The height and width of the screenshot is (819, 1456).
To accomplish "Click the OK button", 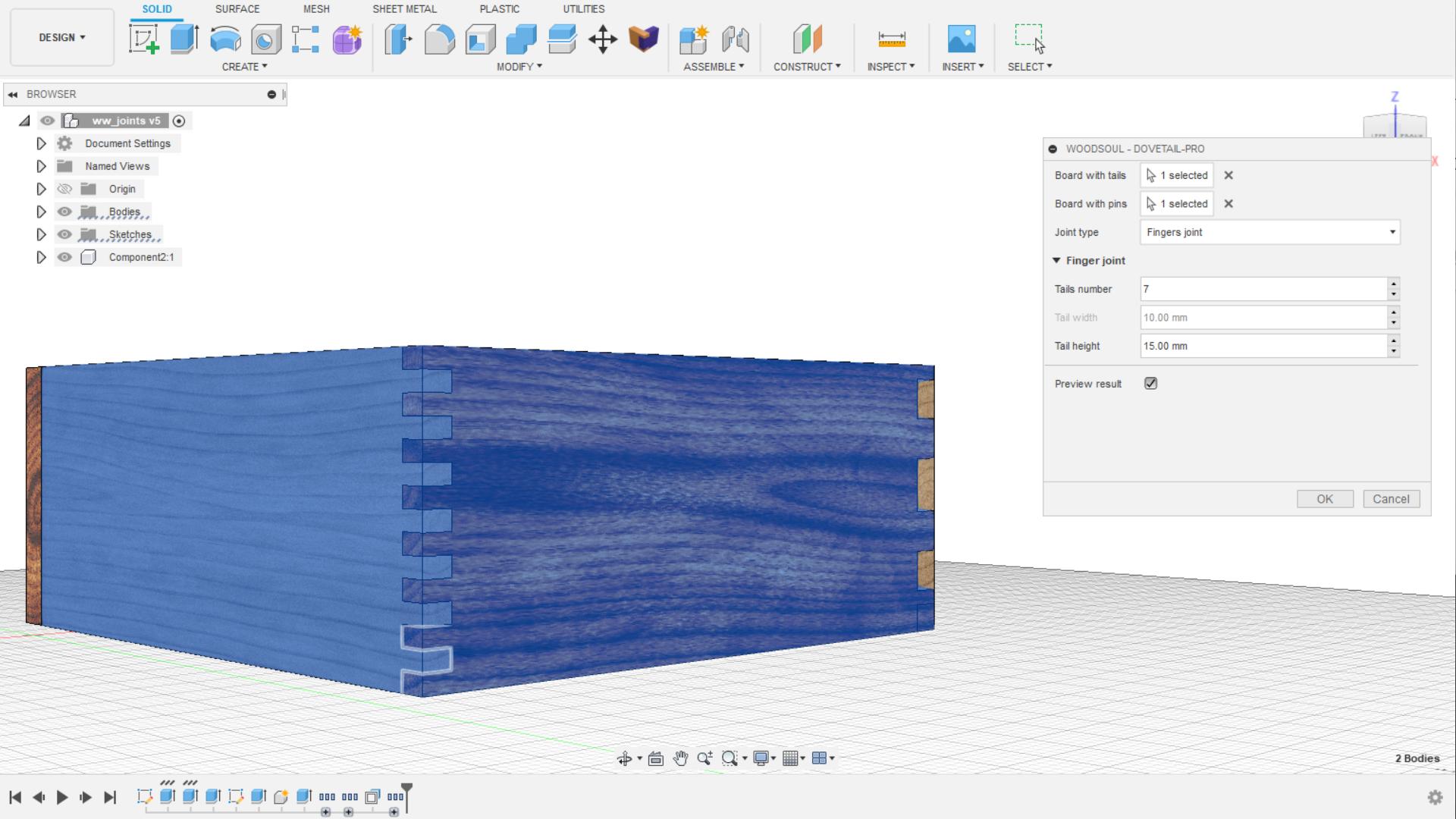I will (x=1324, y=499).
